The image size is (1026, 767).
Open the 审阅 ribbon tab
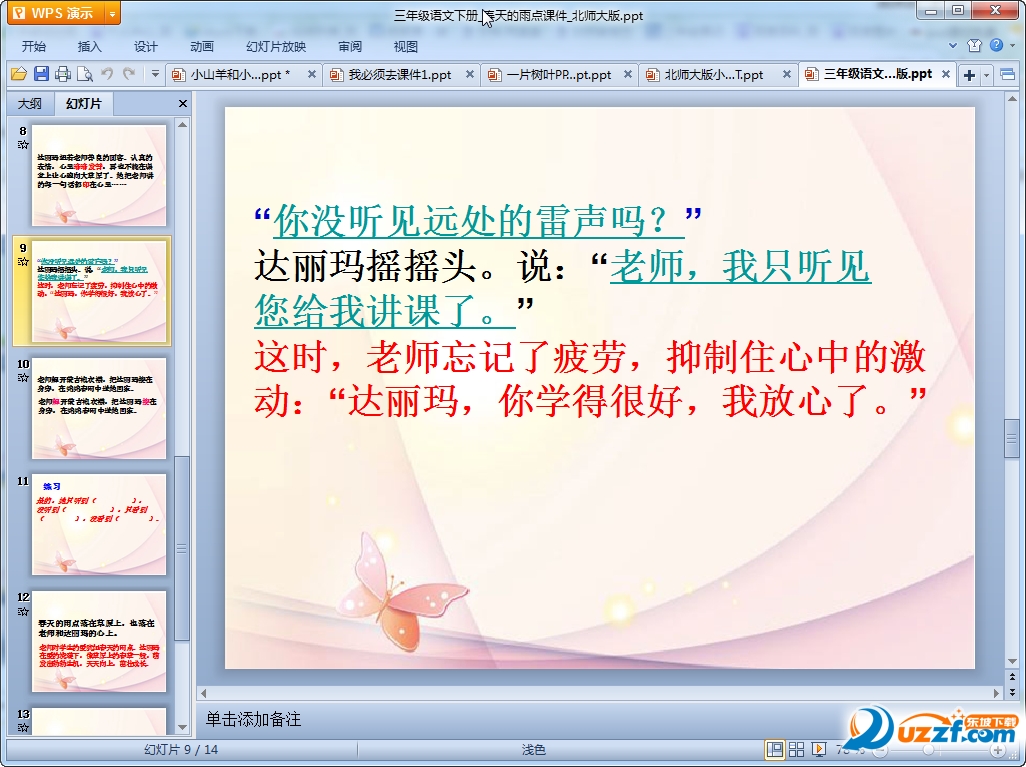point(350,46)
